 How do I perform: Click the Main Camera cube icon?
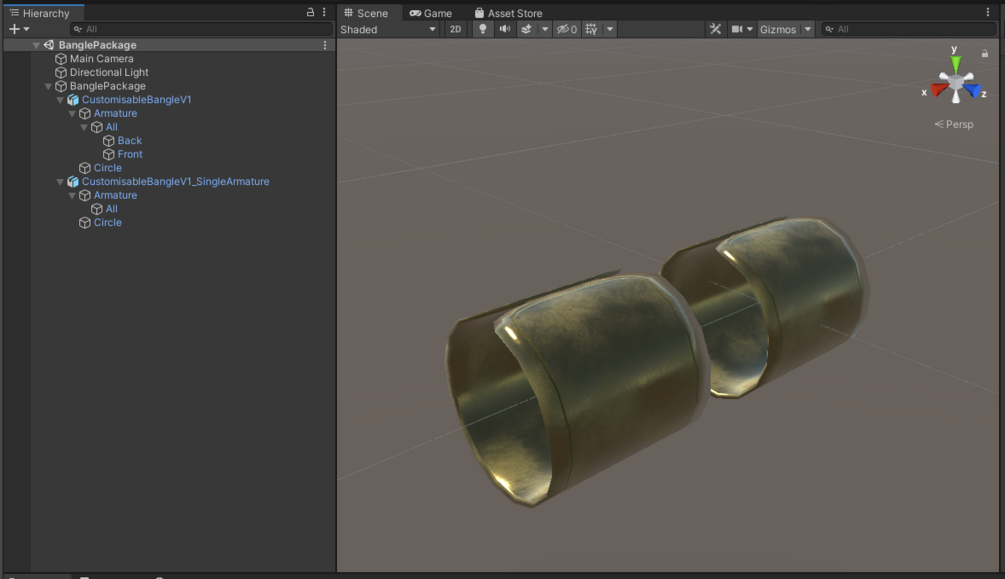pos(61,59)
